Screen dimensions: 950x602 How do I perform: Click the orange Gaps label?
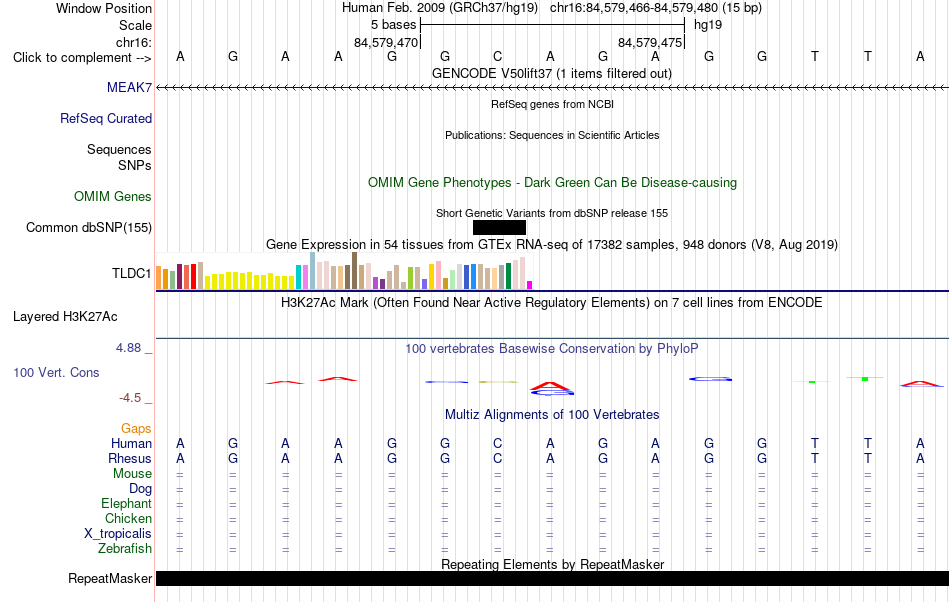point(136,428)
